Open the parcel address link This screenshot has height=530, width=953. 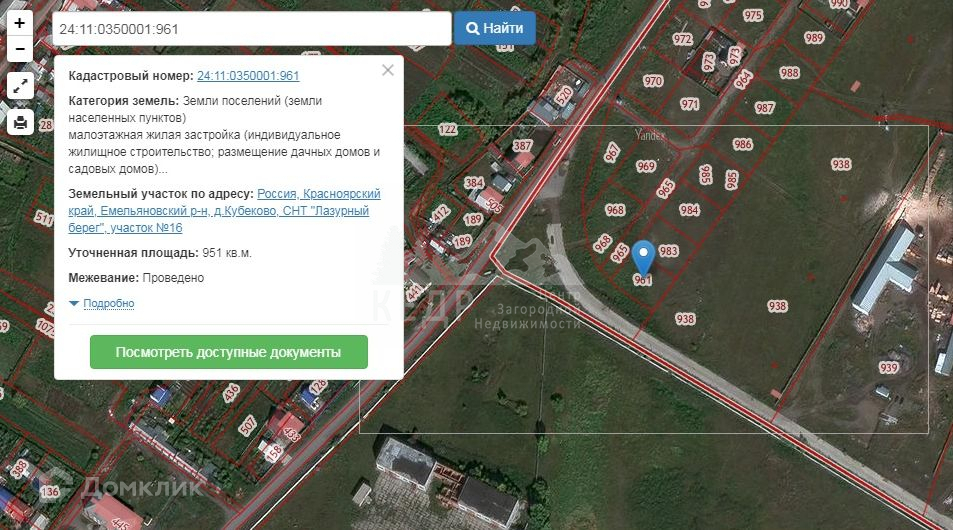(x=224, y=210)
